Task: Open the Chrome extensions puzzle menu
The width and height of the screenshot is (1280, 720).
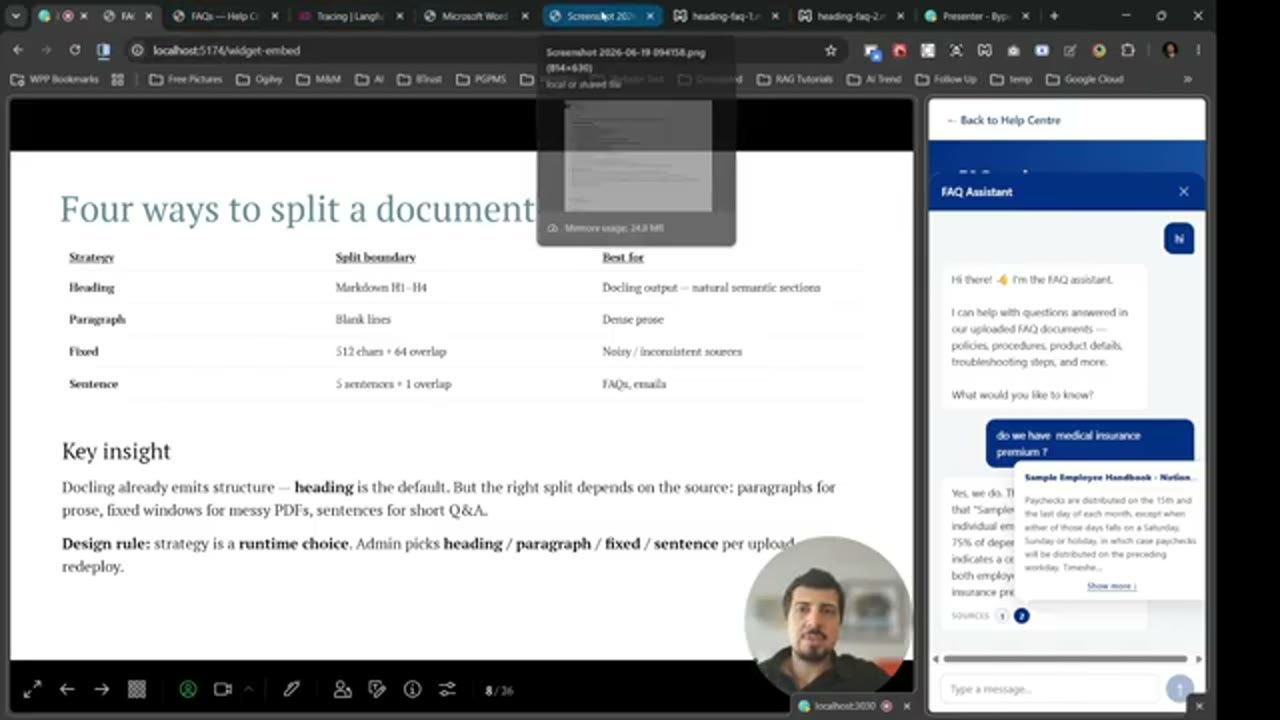Action: click(x=1128, y=50)
